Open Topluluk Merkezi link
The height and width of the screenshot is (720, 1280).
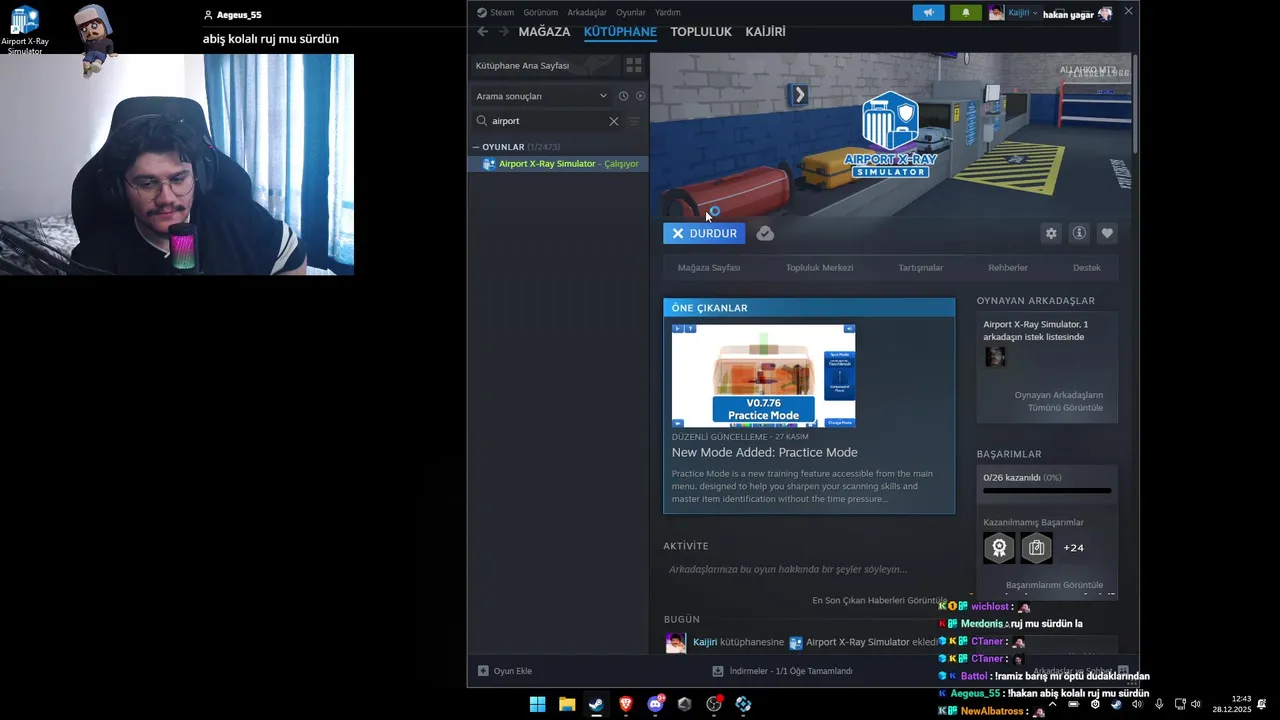(x=819, y=268)
